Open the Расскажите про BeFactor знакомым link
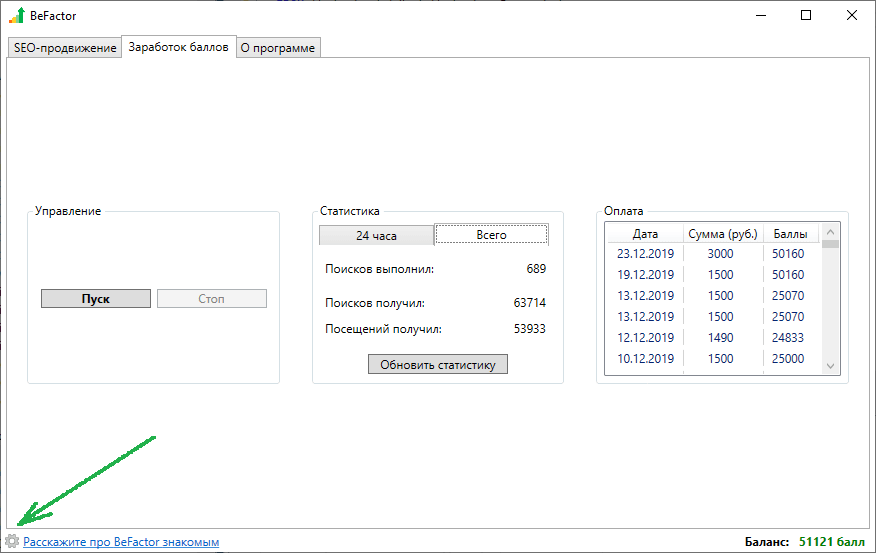 pos(121,542)
